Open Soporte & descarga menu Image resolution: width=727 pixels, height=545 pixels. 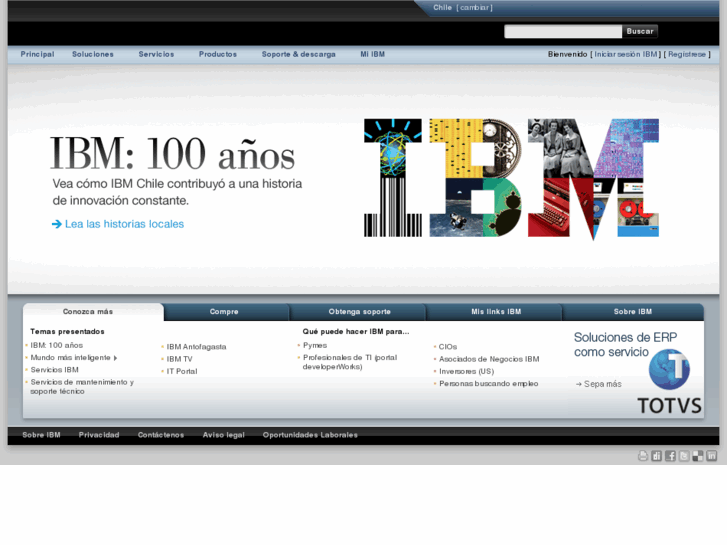point(299,54)
